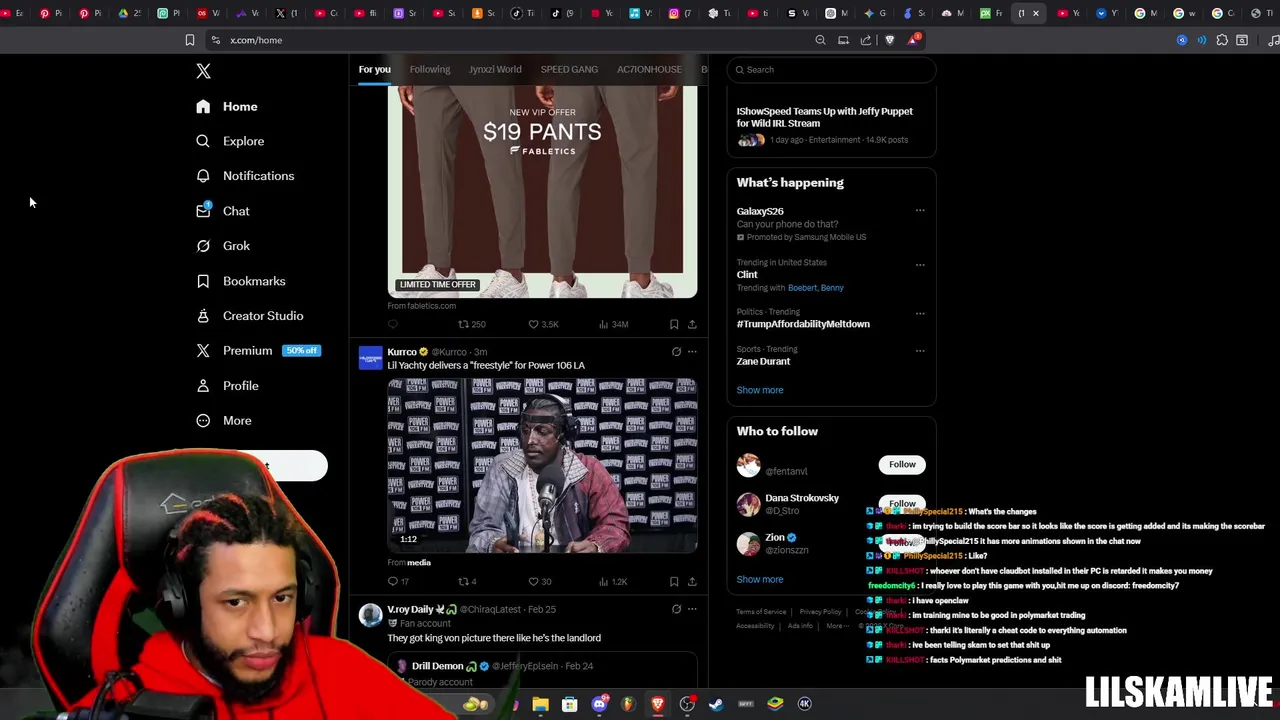
Task: Click Show more under What's happening
Action: tap(760, 390)
